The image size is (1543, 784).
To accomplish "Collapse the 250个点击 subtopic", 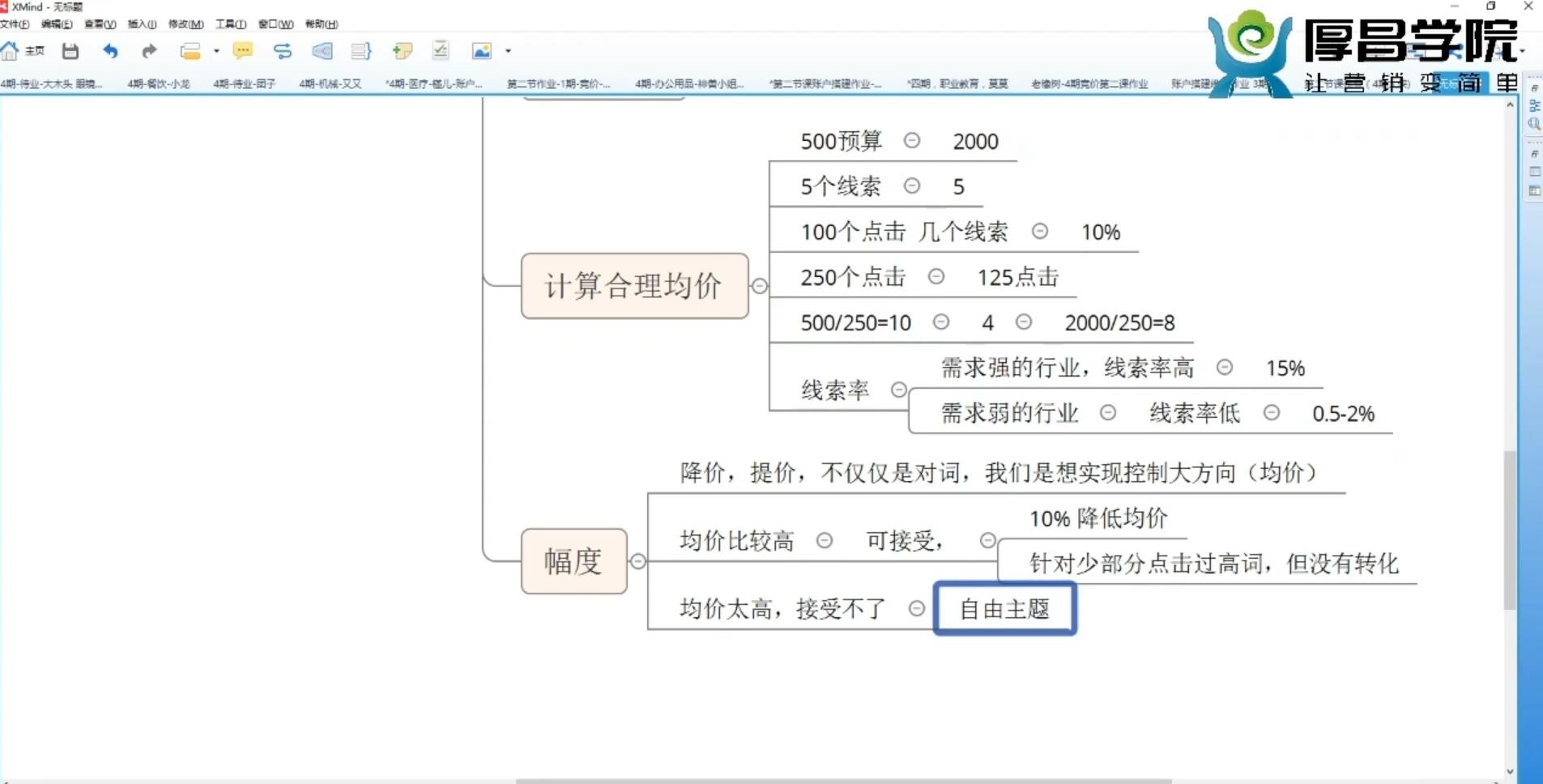I will [936, 276].
